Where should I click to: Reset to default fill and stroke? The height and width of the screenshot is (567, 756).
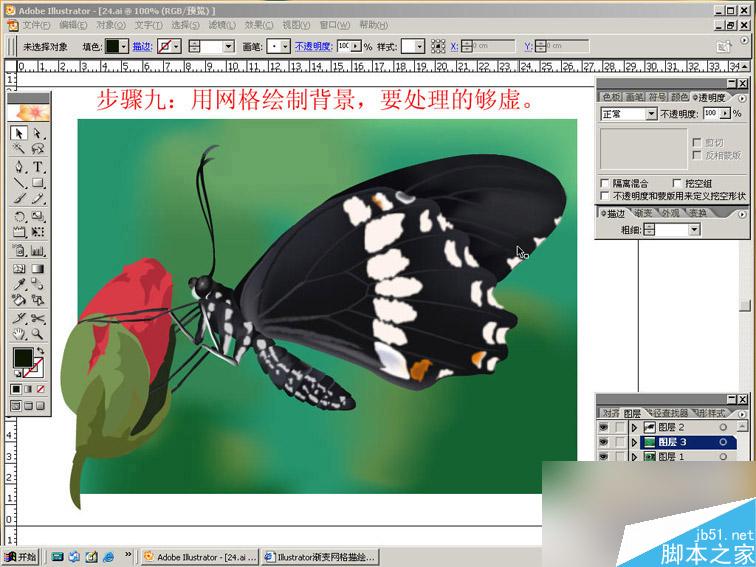[17, 374]
